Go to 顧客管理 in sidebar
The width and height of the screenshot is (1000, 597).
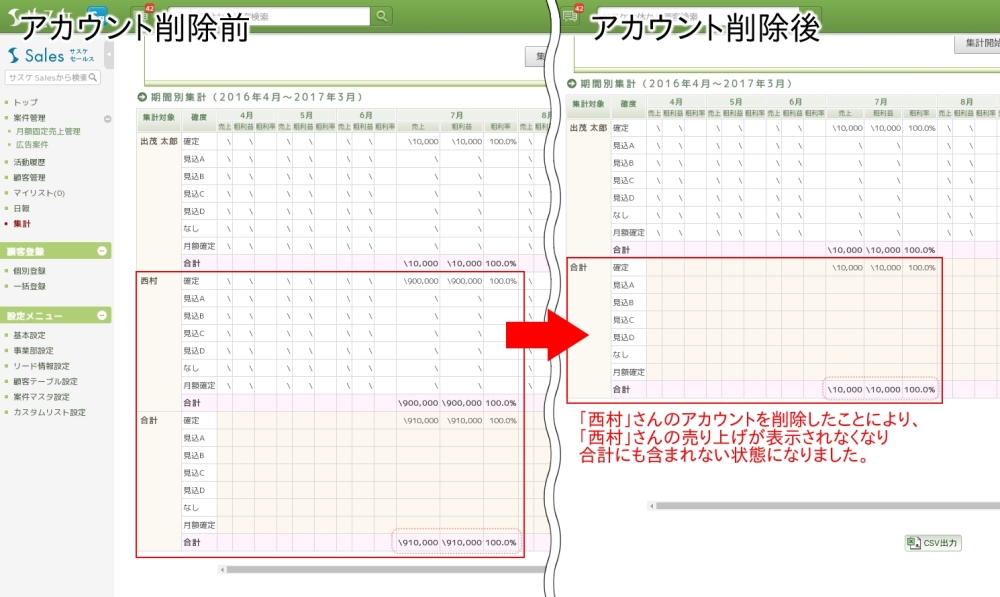29,177
